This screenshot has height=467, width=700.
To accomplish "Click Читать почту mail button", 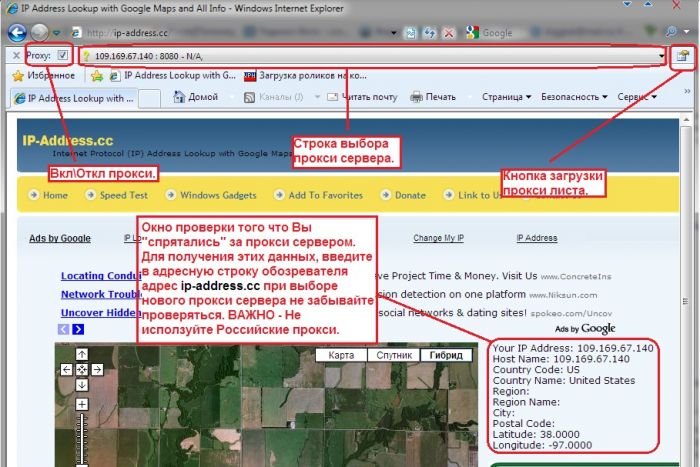I will (x=362, y=97).
